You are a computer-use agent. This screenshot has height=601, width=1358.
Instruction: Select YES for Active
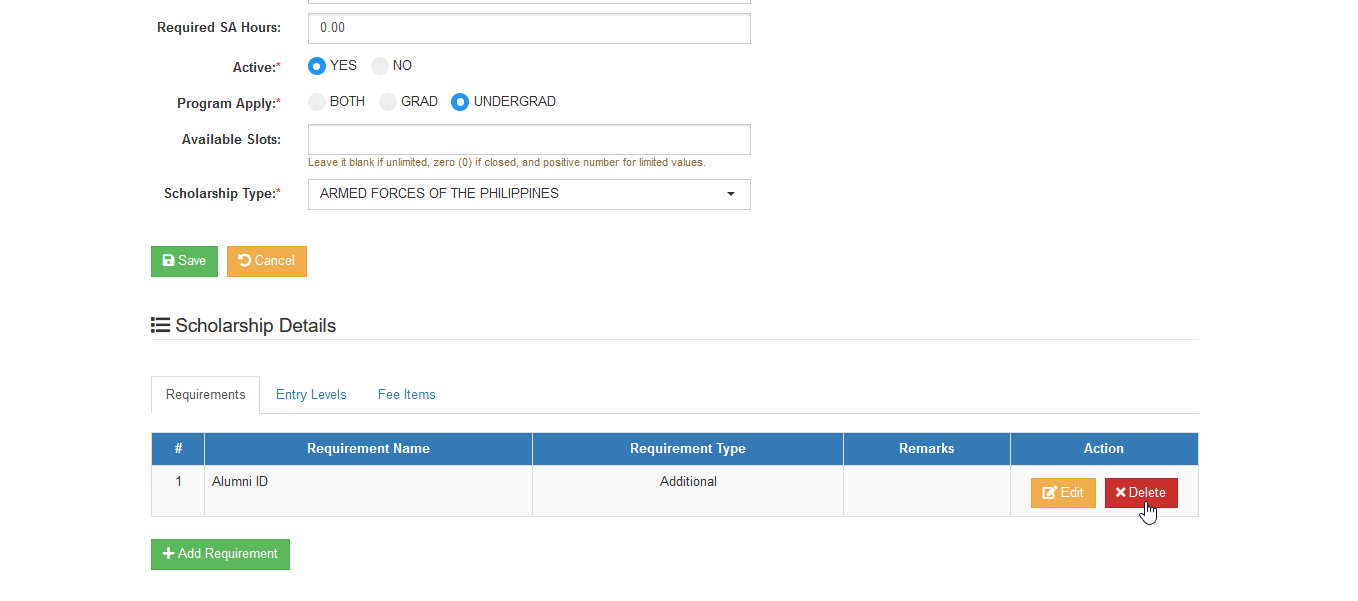(317, 66)
